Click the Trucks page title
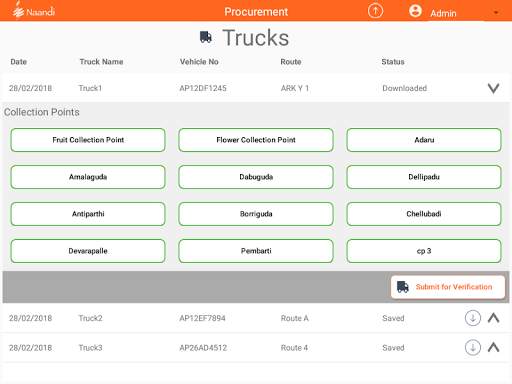The width and height of the screenshot is (512, 384). pyautogui.click(x=256, y=37)
